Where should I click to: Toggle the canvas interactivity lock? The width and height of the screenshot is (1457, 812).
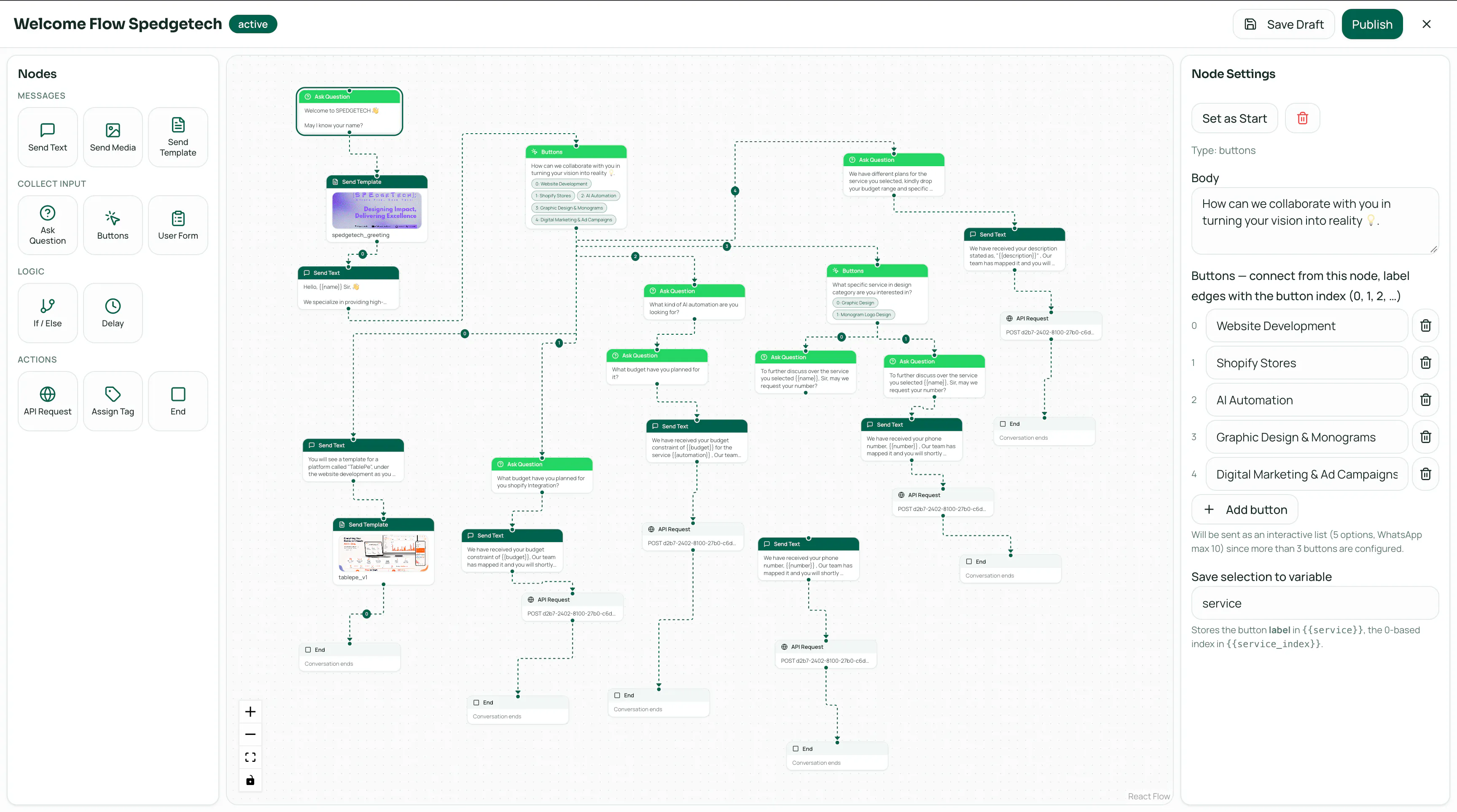[x=250, y=780]
